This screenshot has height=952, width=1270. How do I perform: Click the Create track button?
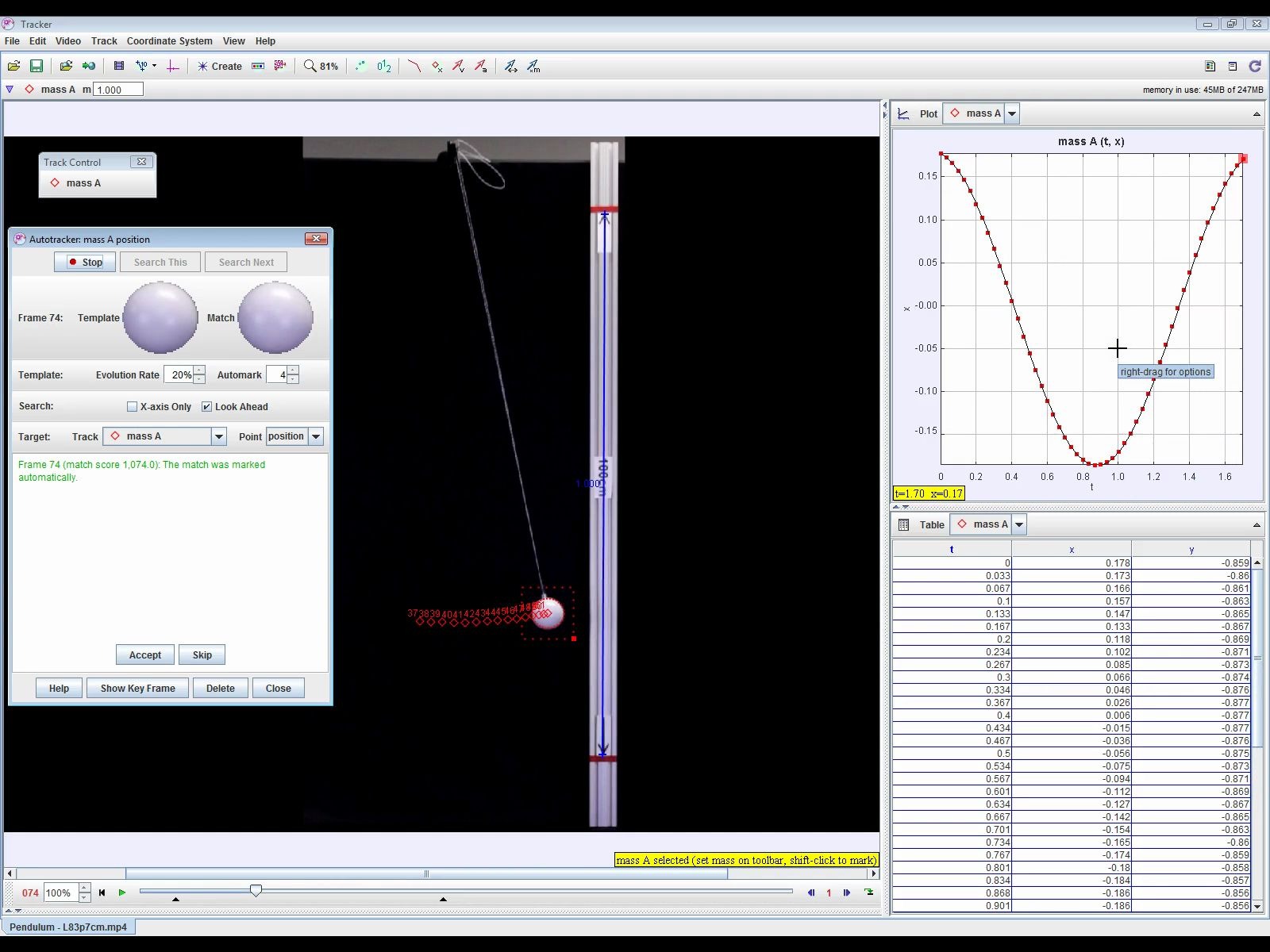[220, 67]
